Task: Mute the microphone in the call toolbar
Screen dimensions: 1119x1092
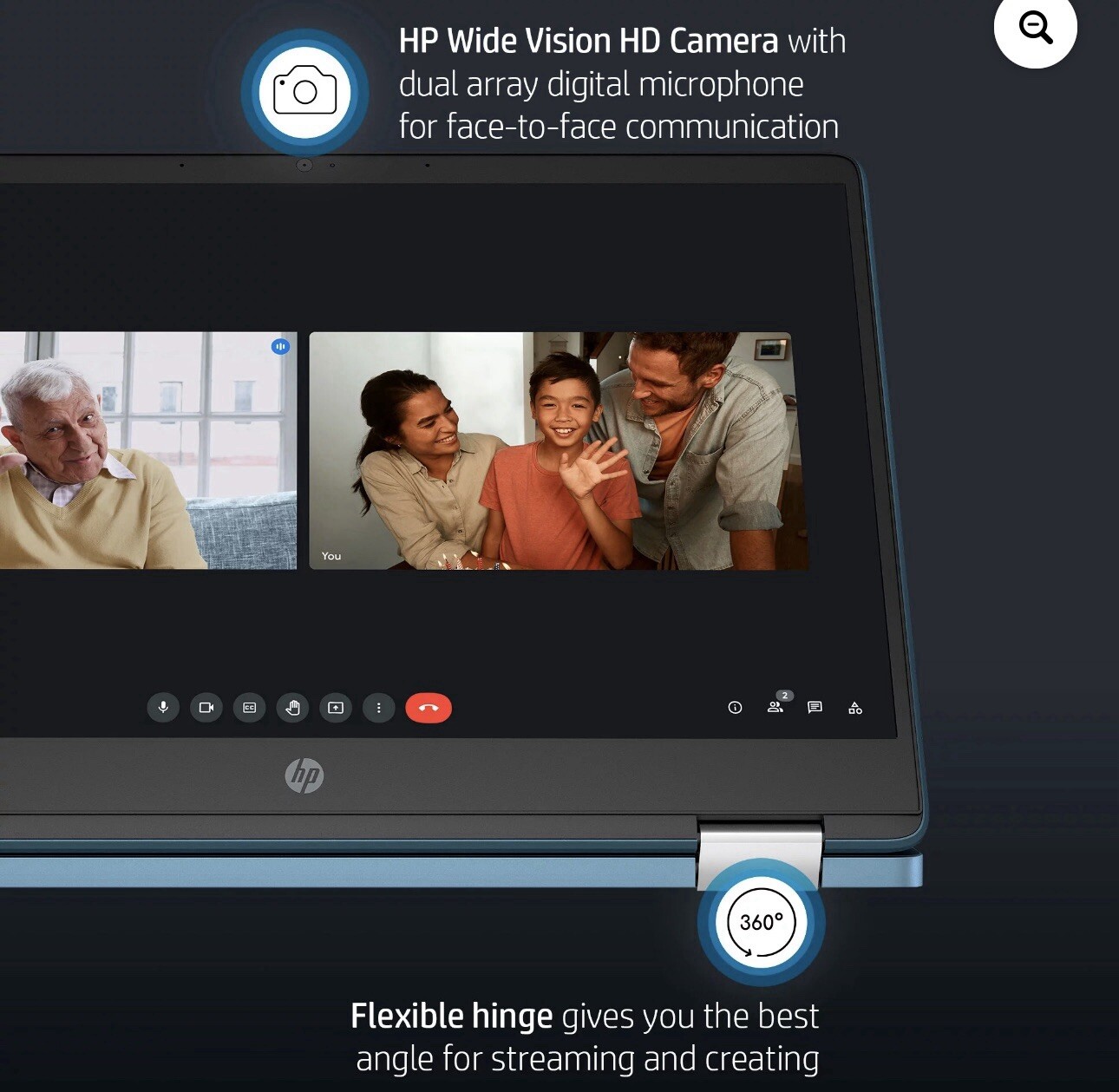Action: point(163,708)
